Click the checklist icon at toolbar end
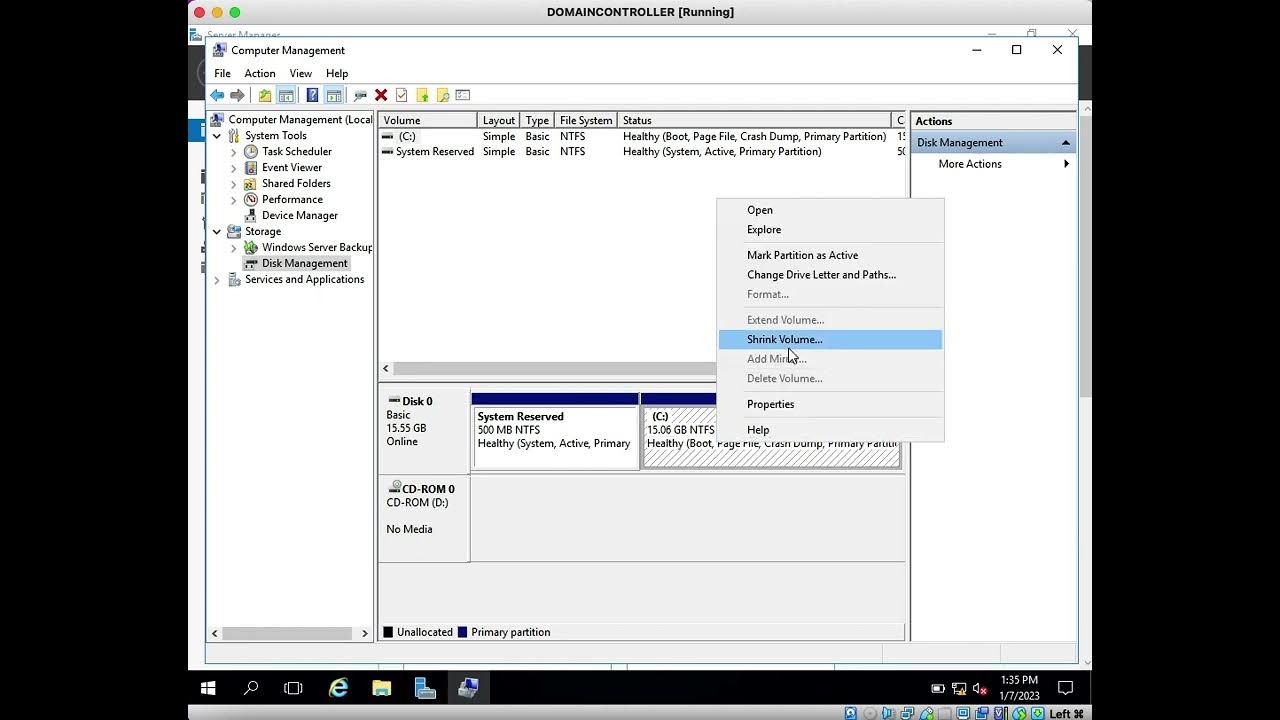 point(463,95)
